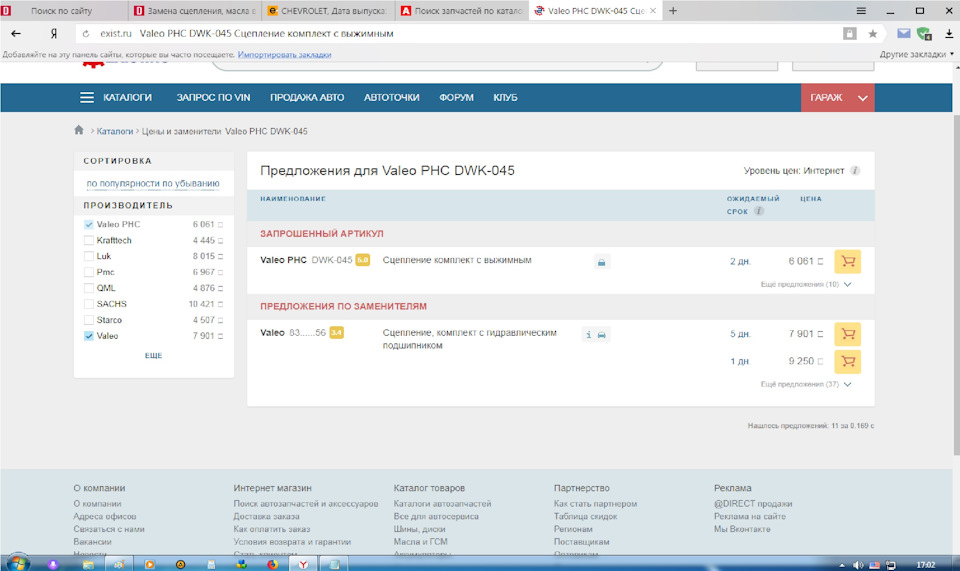Add Valeo PHC DWK-045 to cart

click(x=847, y=261)
